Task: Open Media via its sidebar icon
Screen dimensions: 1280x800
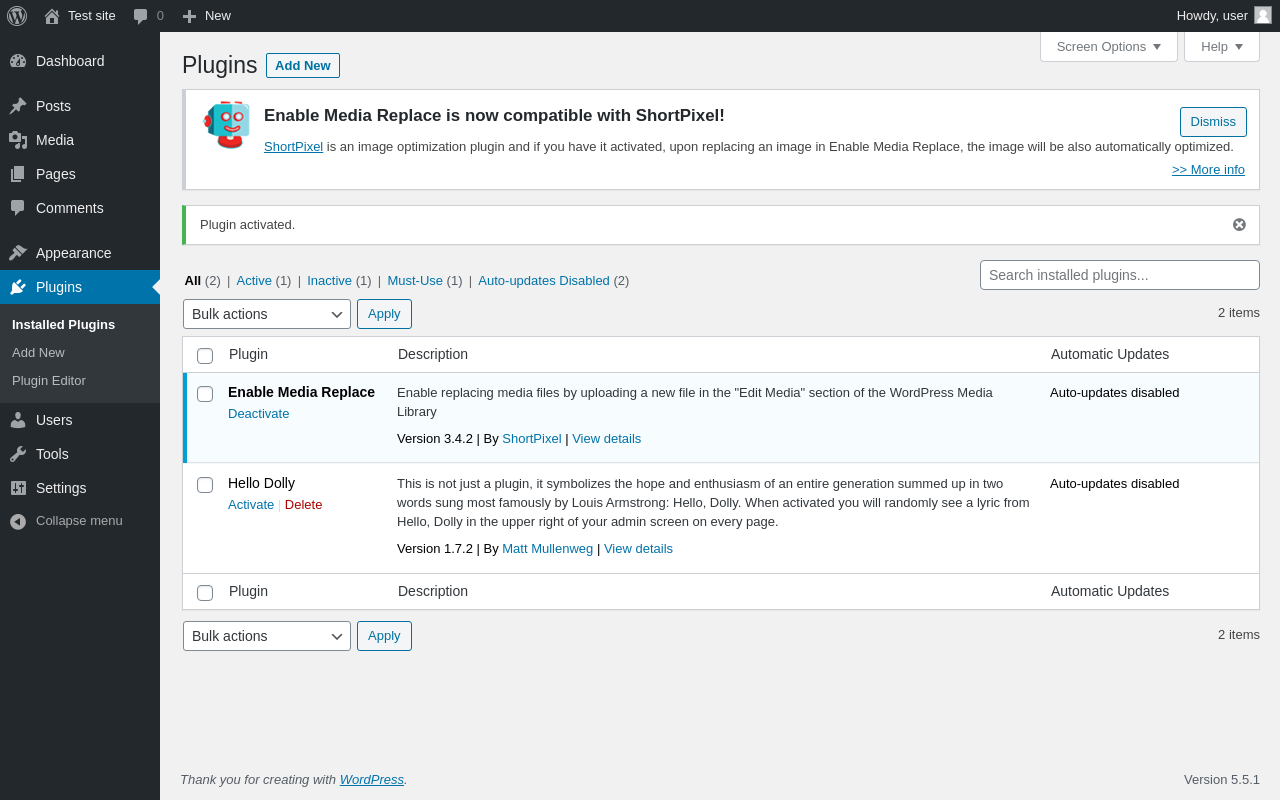Action: (18, 140)
